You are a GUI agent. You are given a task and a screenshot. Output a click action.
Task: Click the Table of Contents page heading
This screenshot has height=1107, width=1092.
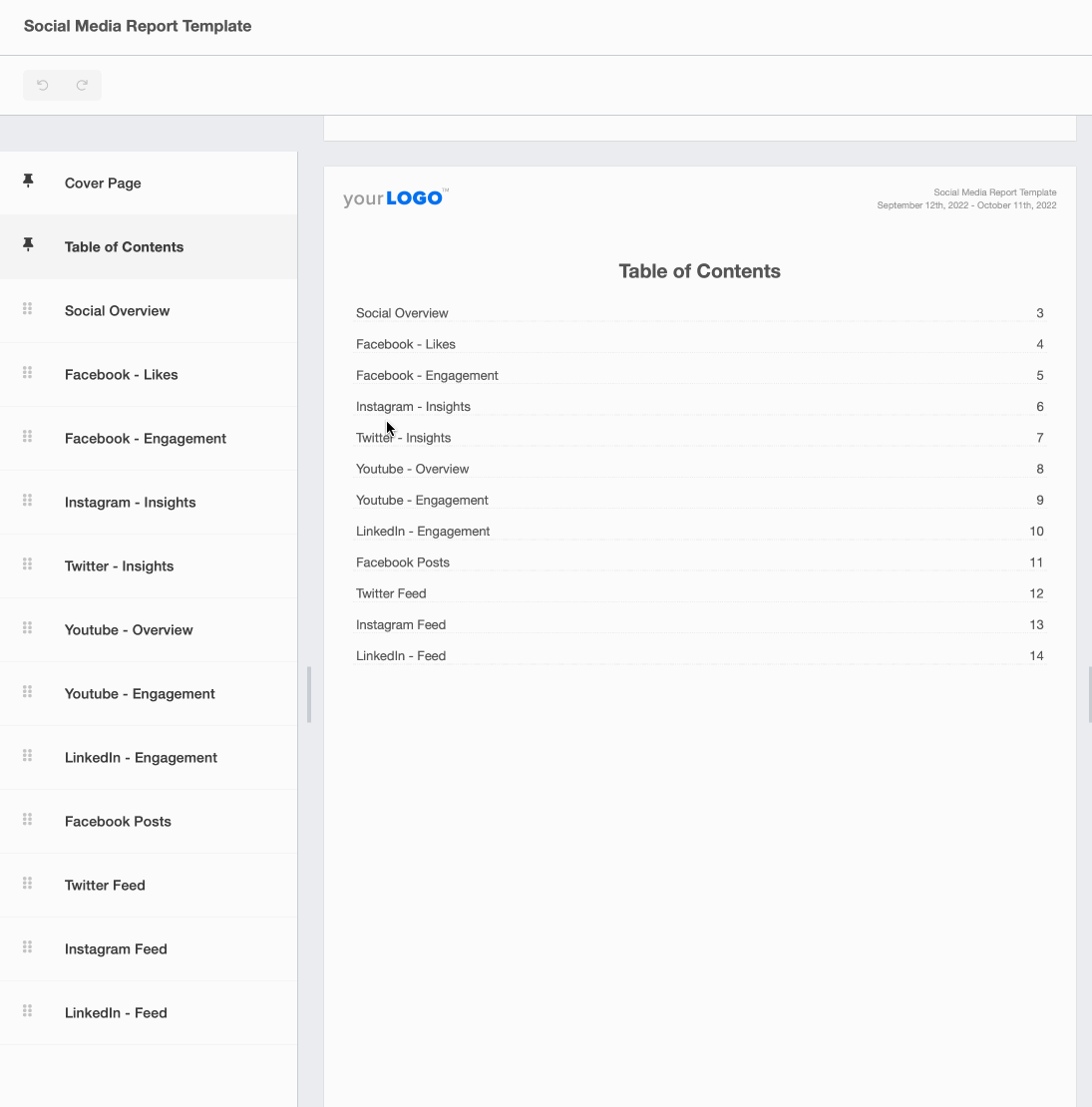(x=699, y=270)
